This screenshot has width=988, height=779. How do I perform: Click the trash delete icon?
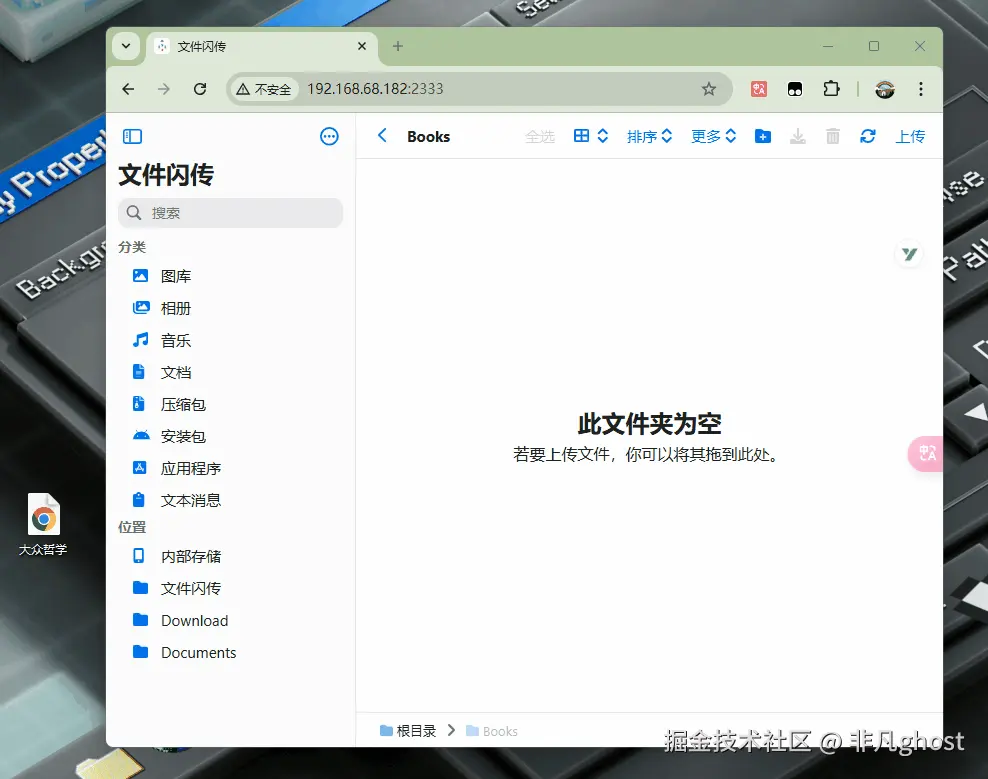pyautogui.click(x=832, y=136)
